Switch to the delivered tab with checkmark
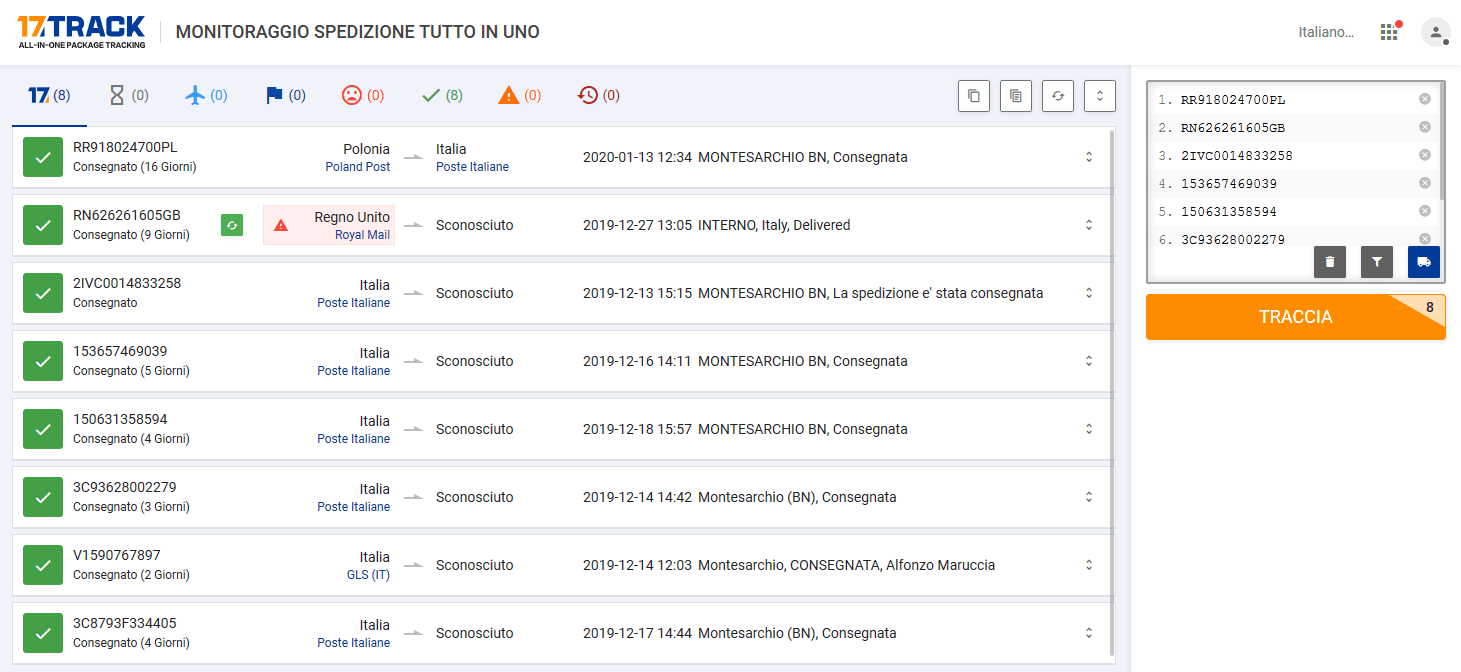The image size is (1461, 672). [441, 96]
